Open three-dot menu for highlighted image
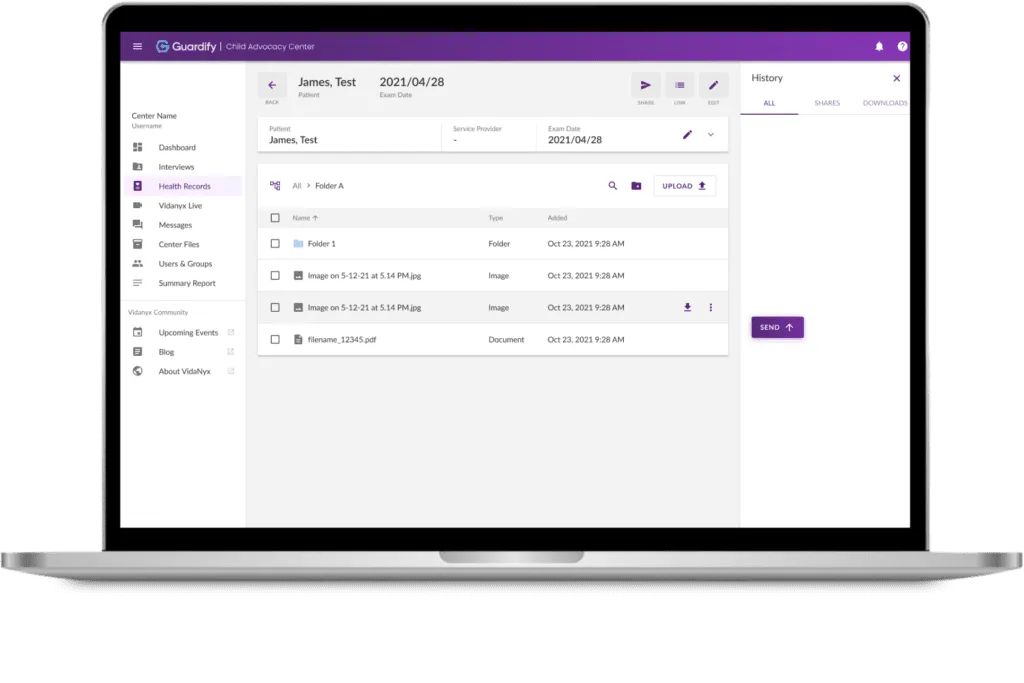The width and height of the screenshot is (1024, 683). (711, 308)
